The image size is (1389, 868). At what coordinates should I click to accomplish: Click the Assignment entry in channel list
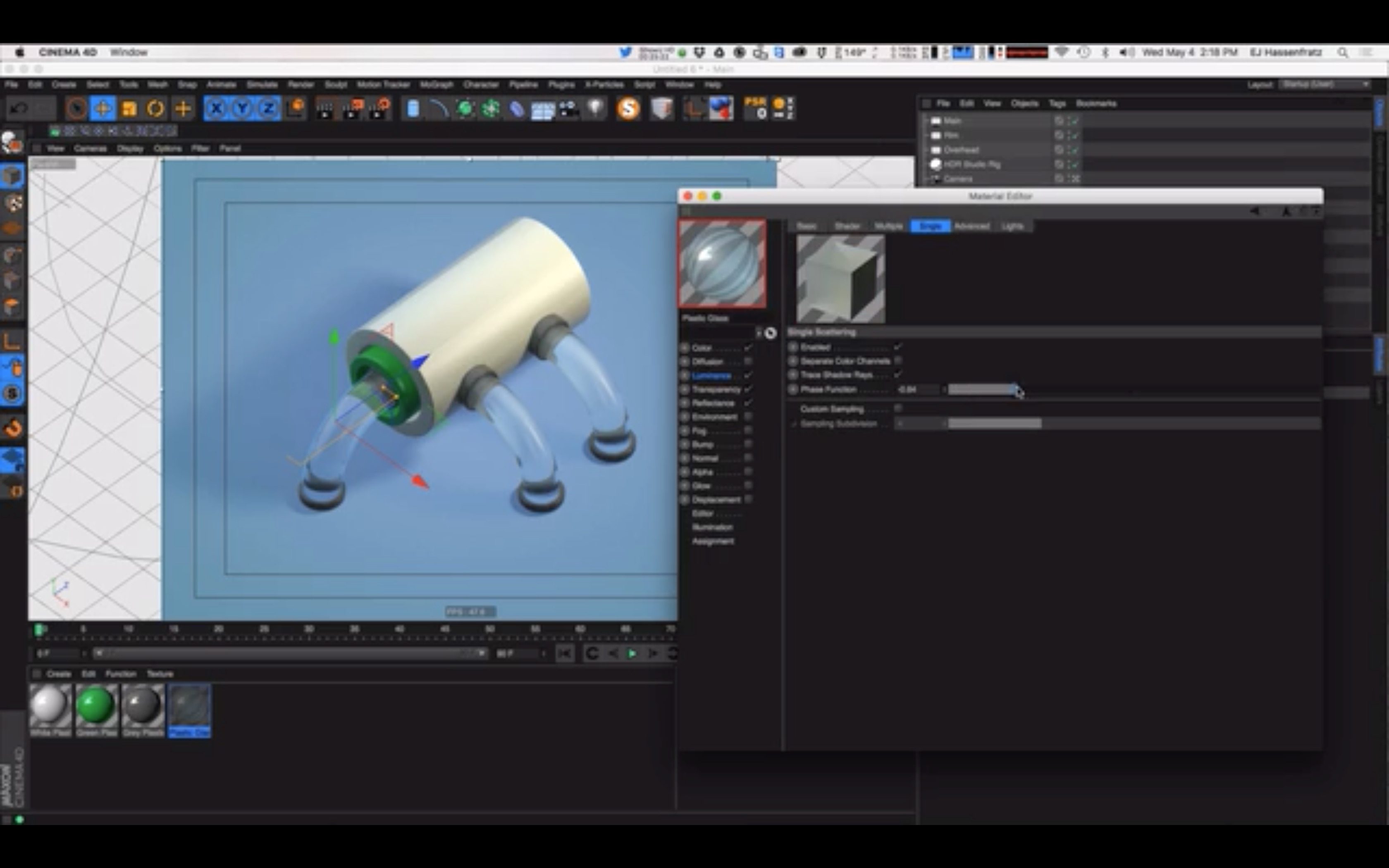[x=712, y=541]
